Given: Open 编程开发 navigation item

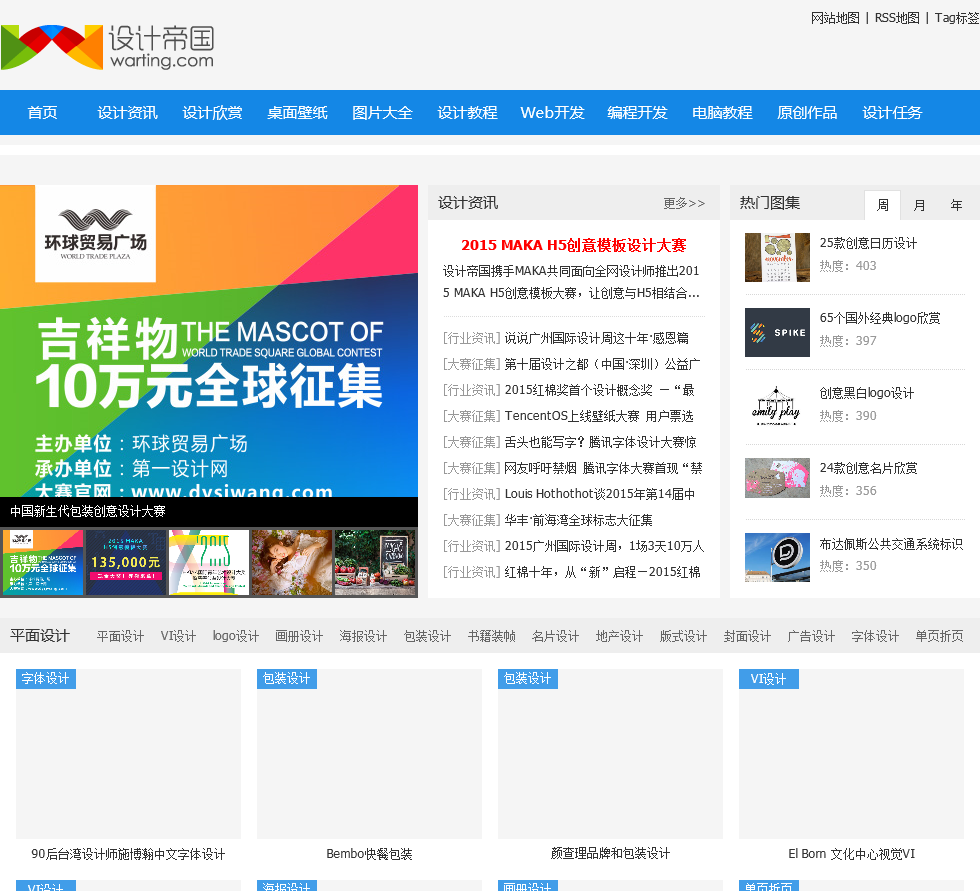Looking at the screenshot, I should click(x=638, y=112).
